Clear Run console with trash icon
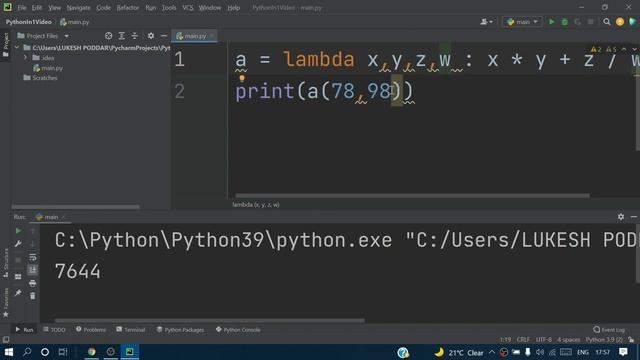 click(x=33, y=296)
